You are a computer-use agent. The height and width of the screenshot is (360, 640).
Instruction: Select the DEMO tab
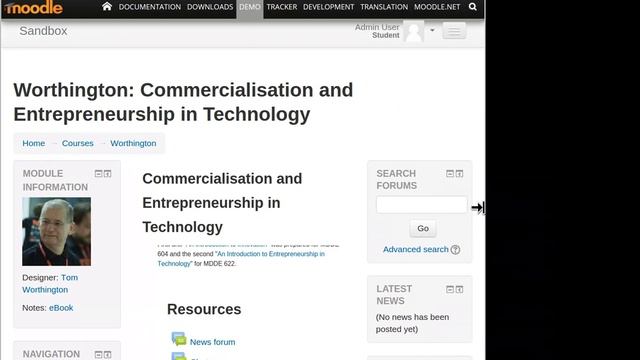(x=250, y=7)
